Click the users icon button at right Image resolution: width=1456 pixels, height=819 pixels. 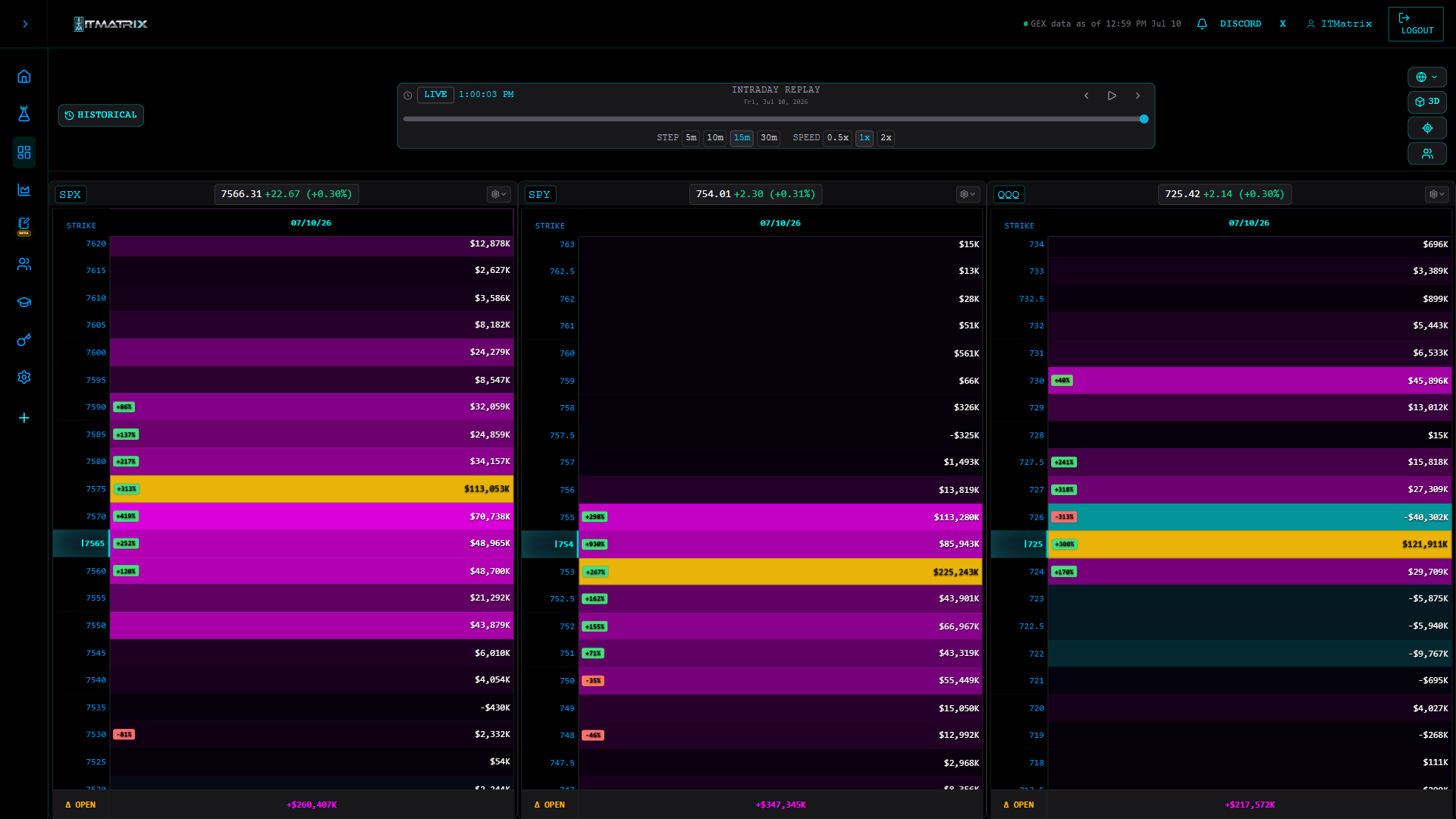1427,154
